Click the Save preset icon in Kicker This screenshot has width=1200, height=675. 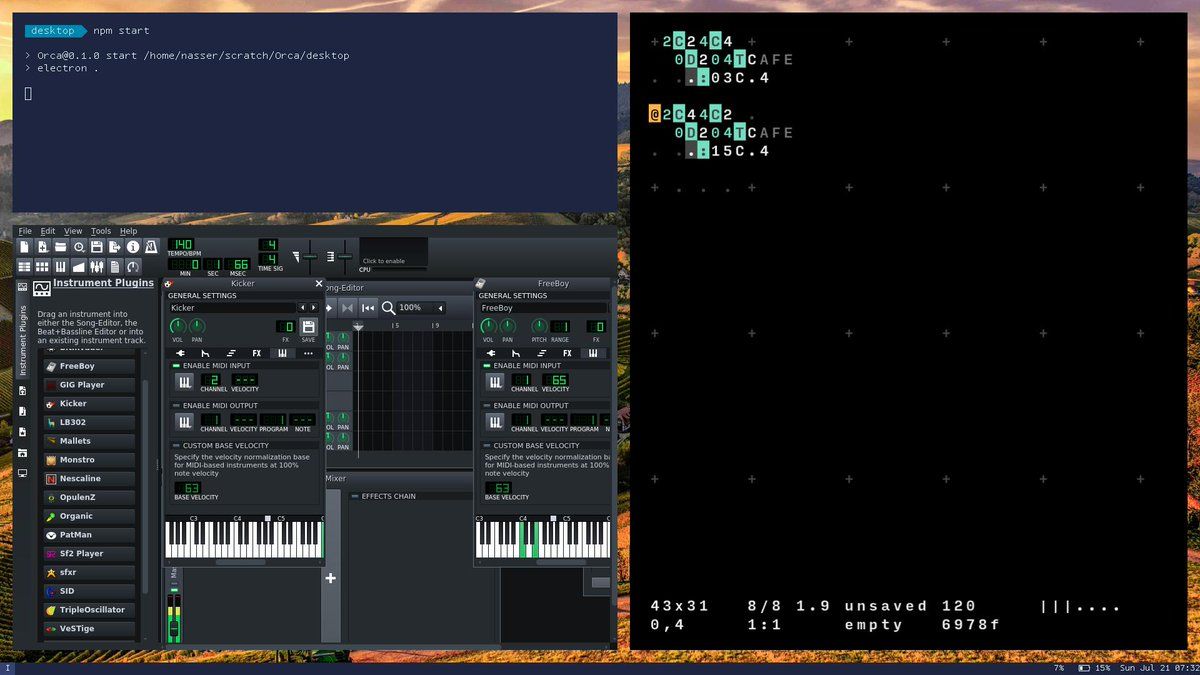tap(308, 327)
